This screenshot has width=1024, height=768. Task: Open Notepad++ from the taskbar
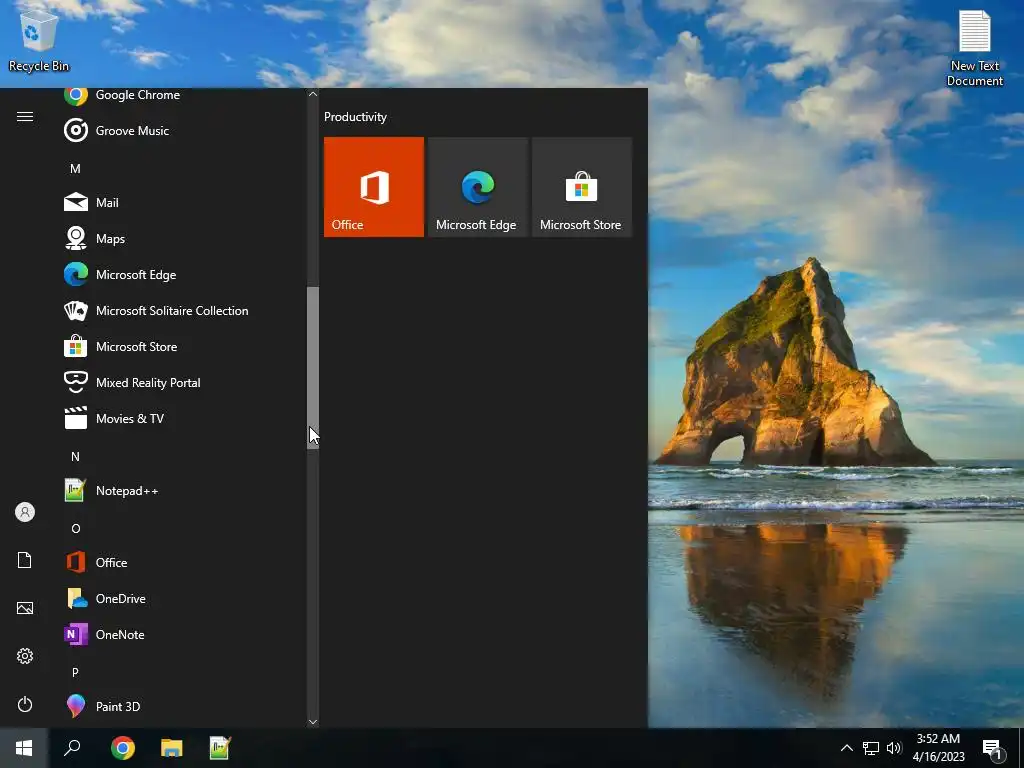point(220,748)
